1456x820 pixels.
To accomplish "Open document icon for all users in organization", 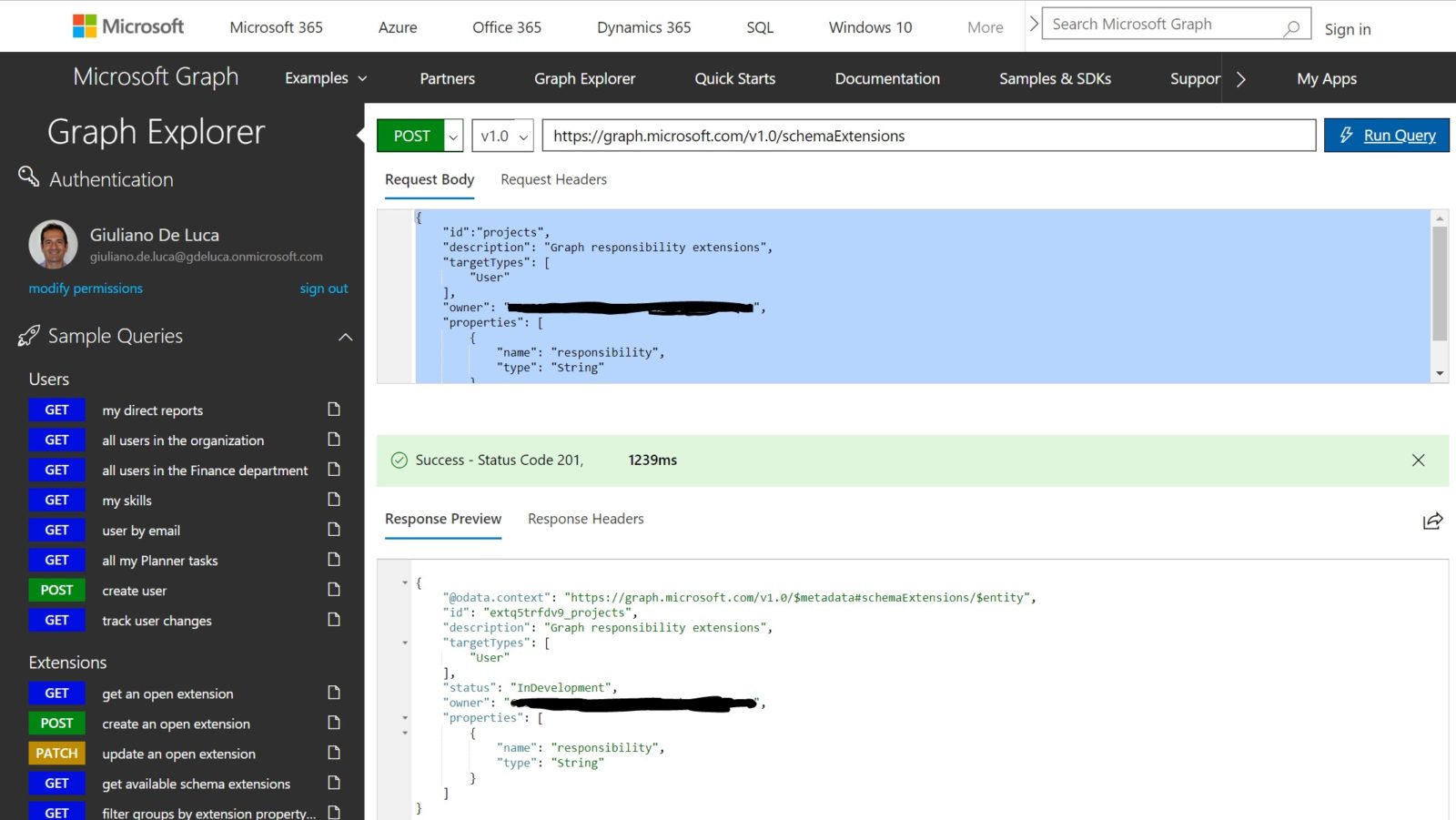I will pyautogui.click(x=334, y=440).
